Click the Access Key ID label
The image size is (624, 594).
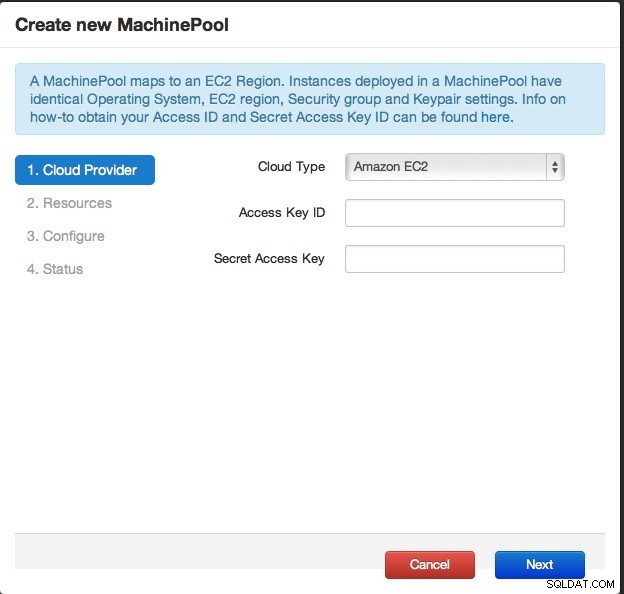[x=282, y=213]
